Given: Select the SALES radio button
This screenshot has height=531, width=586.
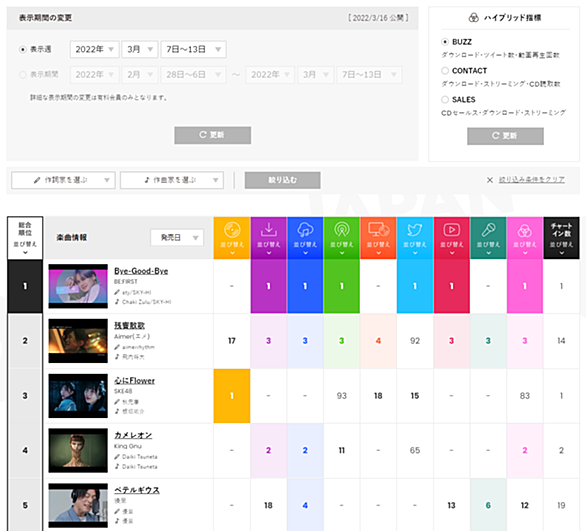Looking at the screenshot, I should pyautogui.click(x=445, y=99).
